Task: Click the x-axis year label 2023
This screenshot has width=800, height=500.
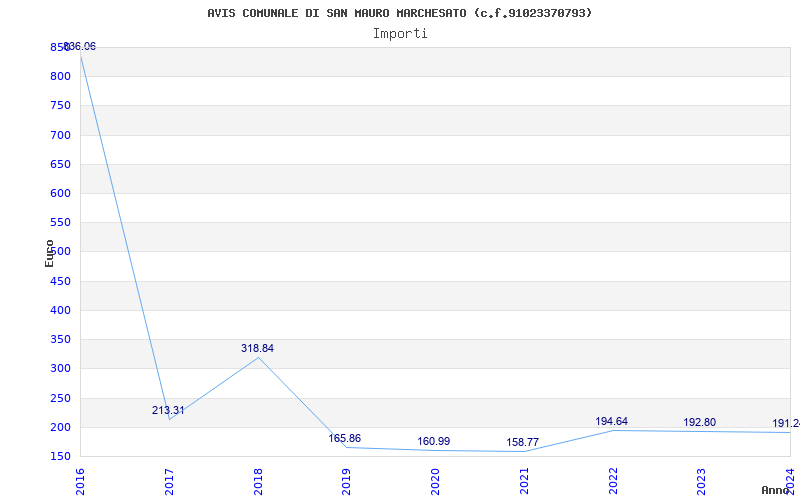Action: pos(702,482)
